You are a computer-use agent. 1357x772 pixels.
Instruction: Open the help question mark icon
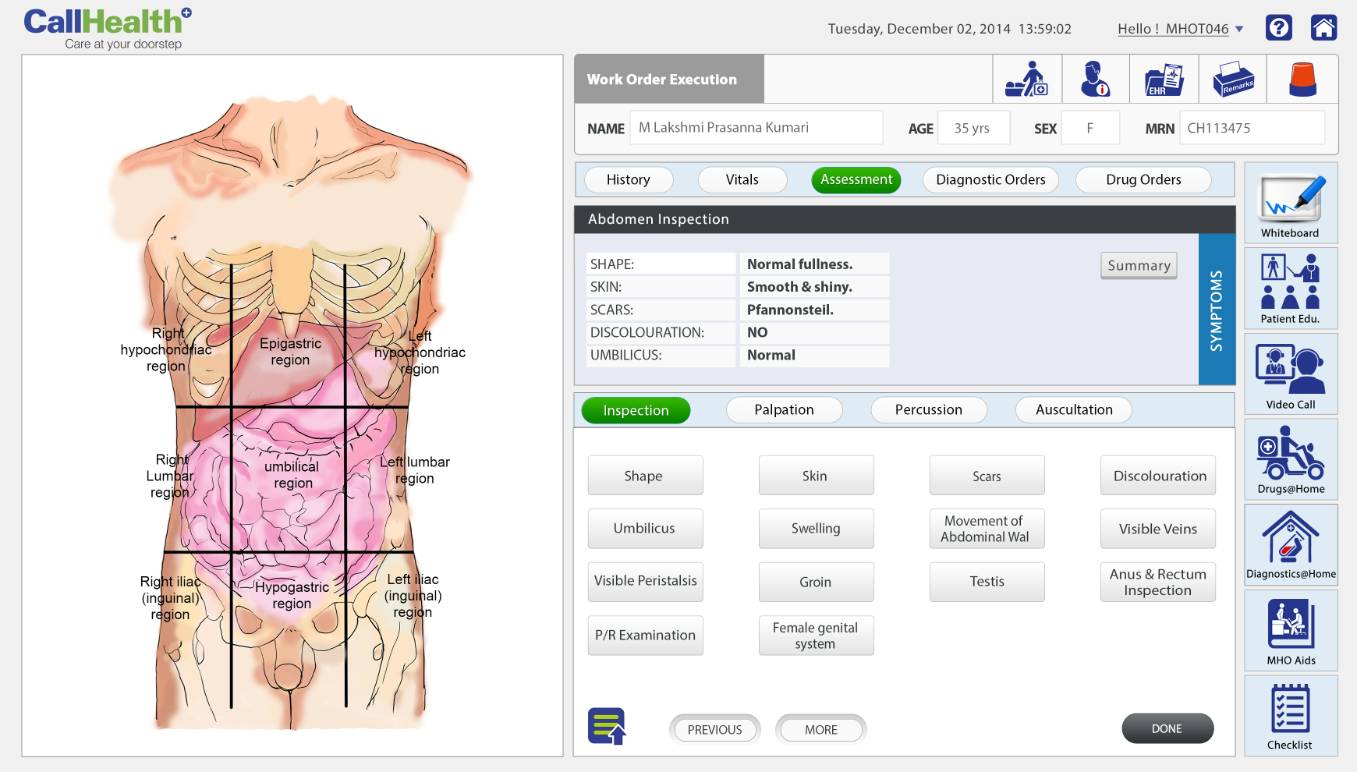(1279, 28)
